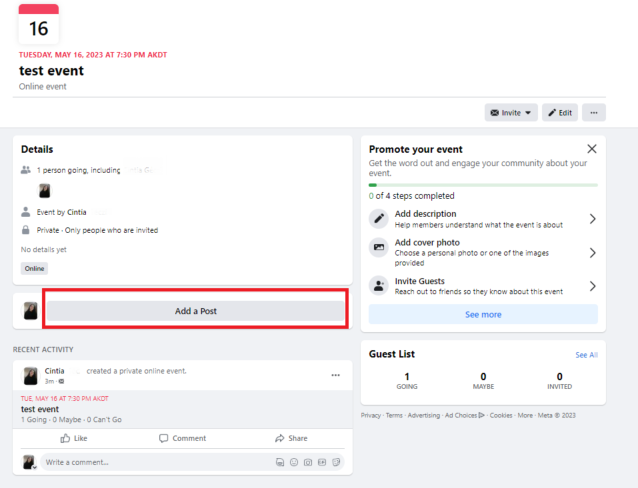
Task: Click the pencil icon beside Add description
Action: click(379, 219)
